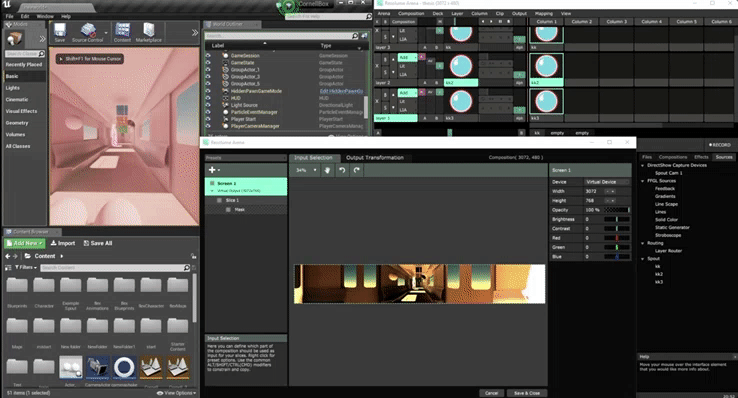
Task: Click the back arrow in Content Browser
Action: (8, 256)
